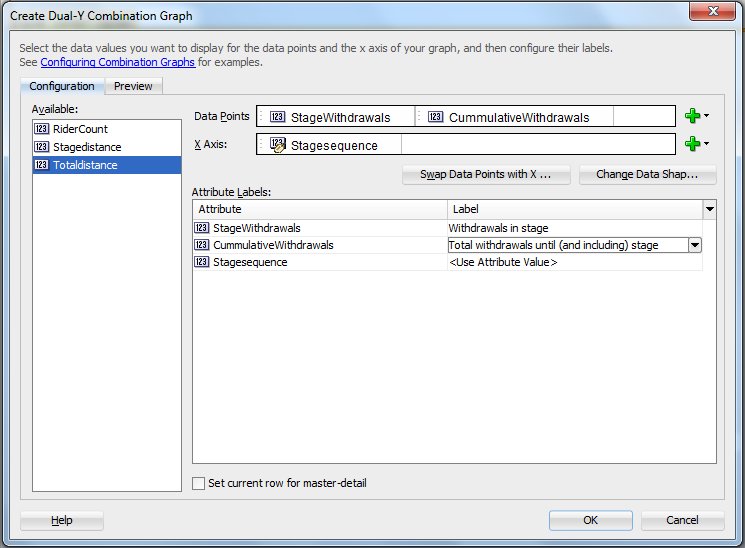Select Stagedistance in Available list
Viewport: 745px width, 548px height.
click(86, 147)
